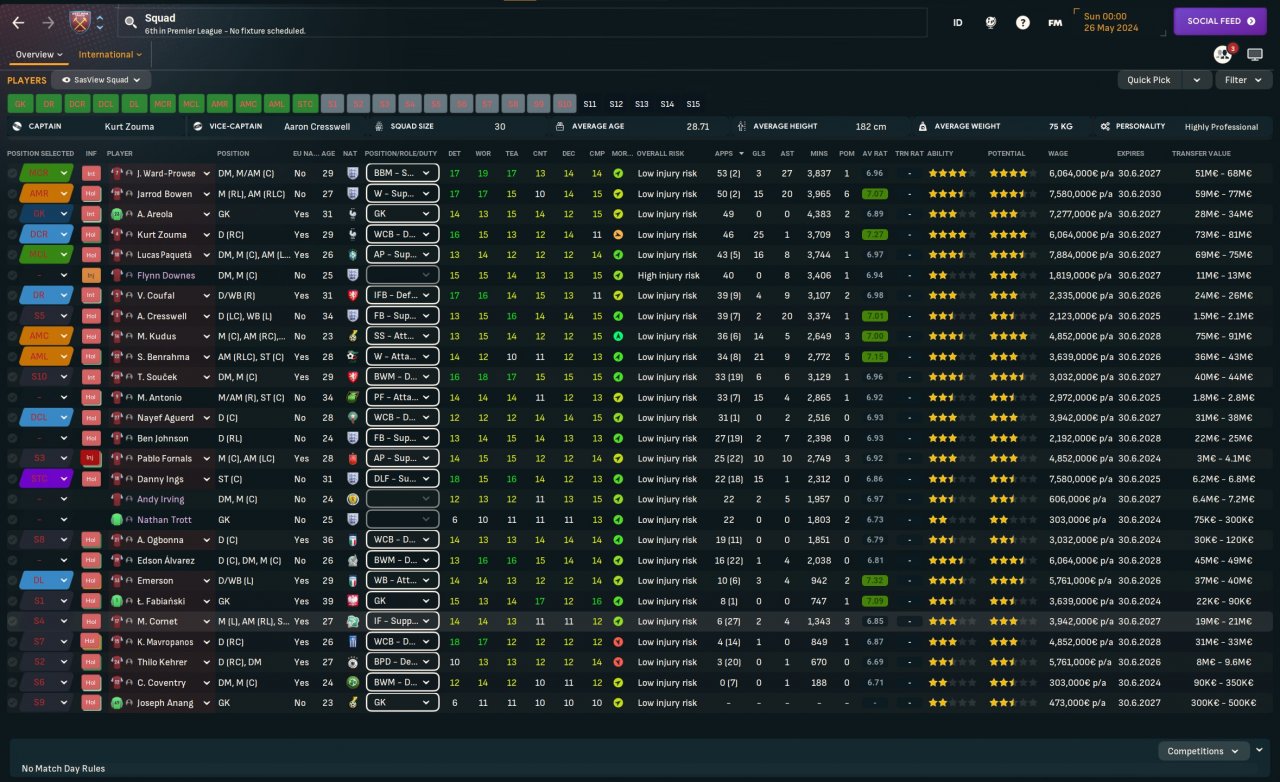Click the Personality icon
The width and height of the screenshot is (1280, 782).
1105,127
